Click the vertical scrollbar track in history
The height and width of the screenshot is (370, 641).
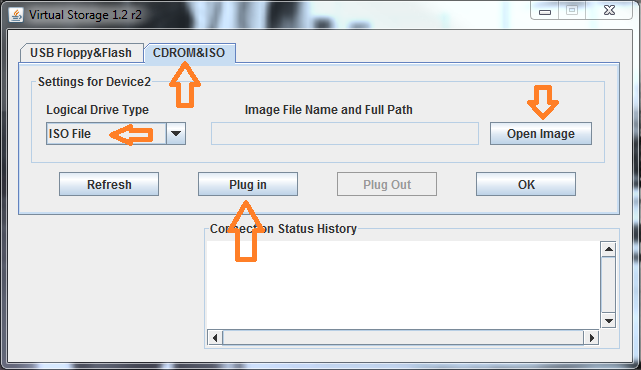(608, 285)
